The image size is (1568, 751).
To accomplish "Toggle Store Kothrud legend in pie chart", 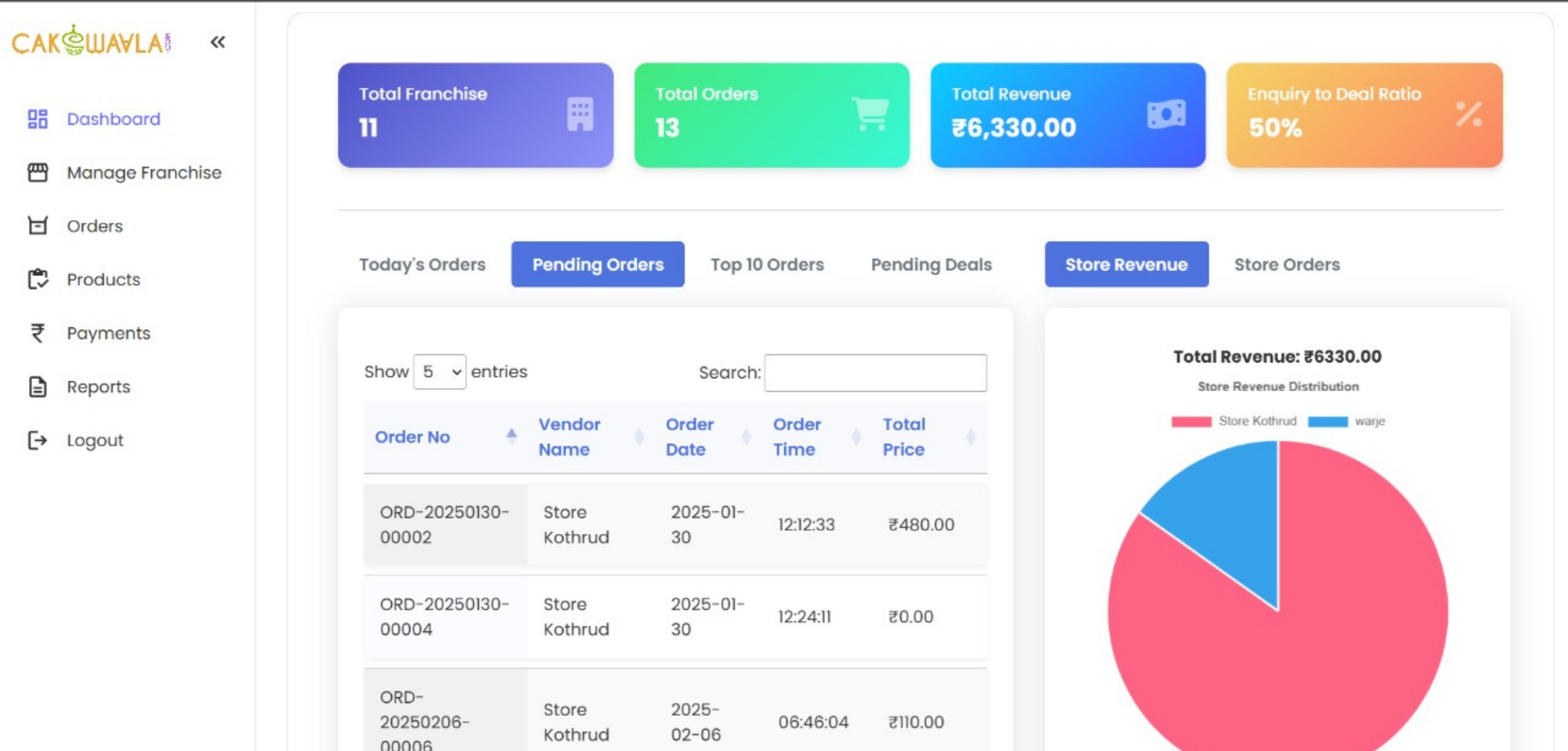I will click(1234, 421).
